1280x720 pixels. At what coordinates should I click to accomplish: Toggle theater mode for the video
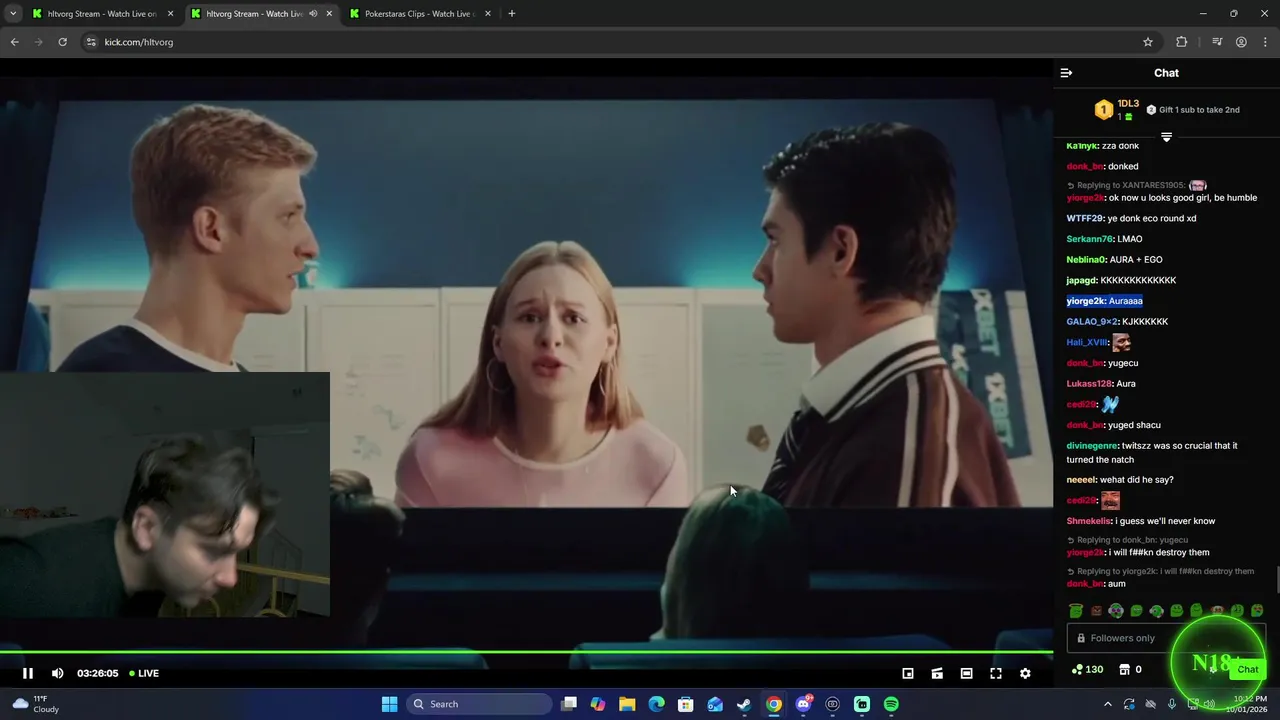click(x=966, y=673)
